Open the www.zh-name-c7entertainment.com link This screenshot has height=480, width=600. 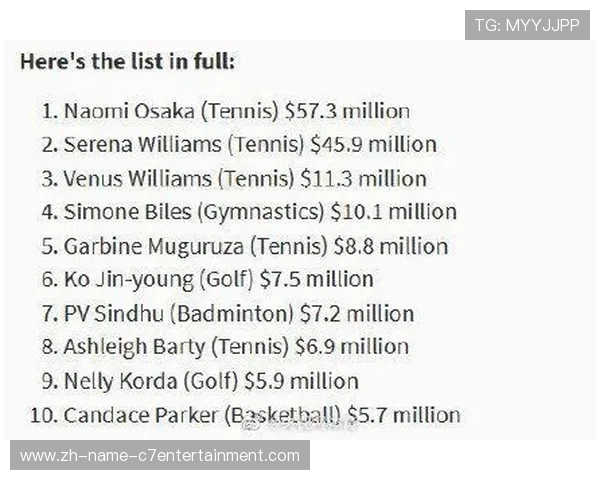point(160,456)
